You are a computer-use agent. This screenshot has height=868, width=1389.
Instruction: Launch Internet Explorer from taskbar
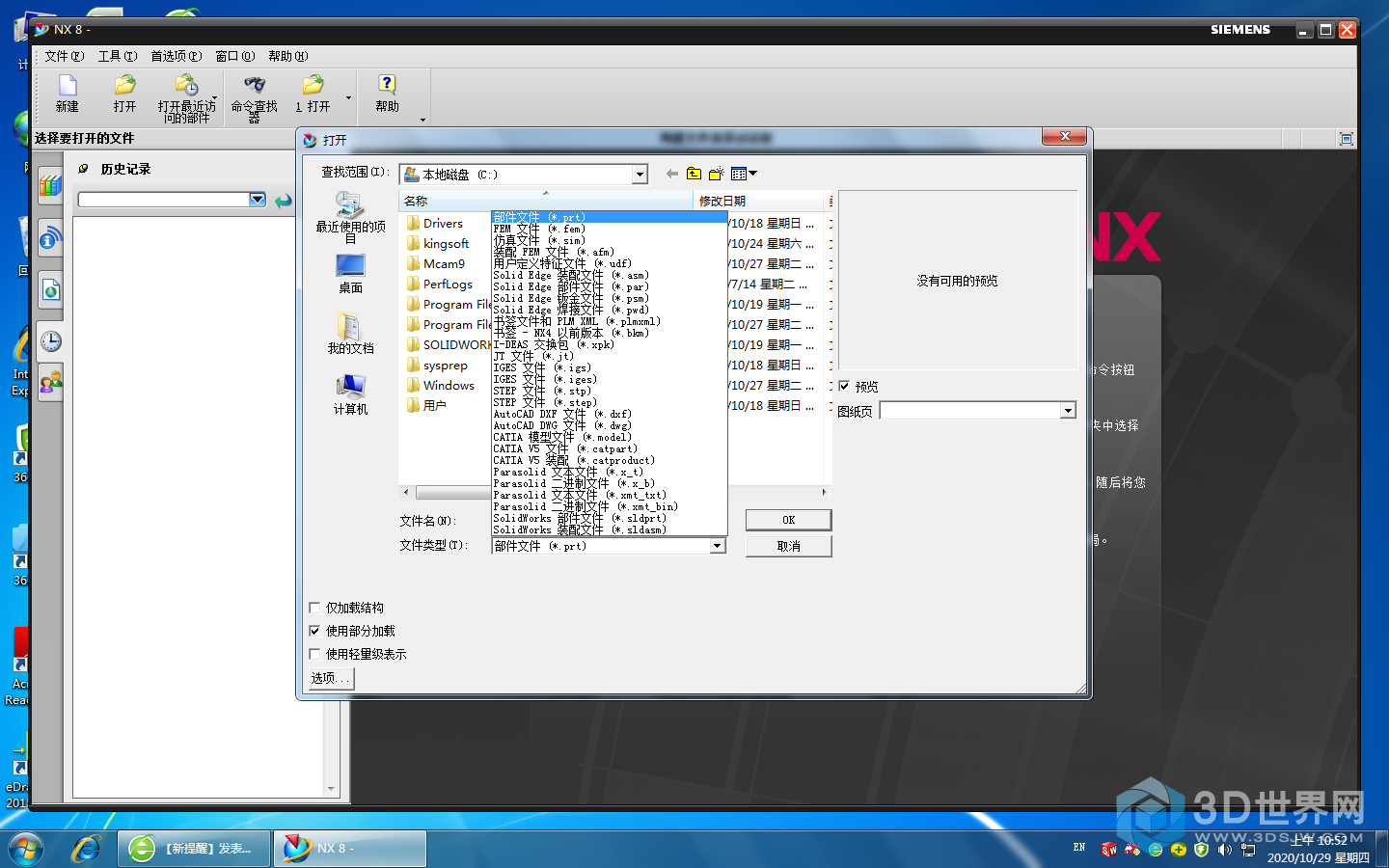87,849
